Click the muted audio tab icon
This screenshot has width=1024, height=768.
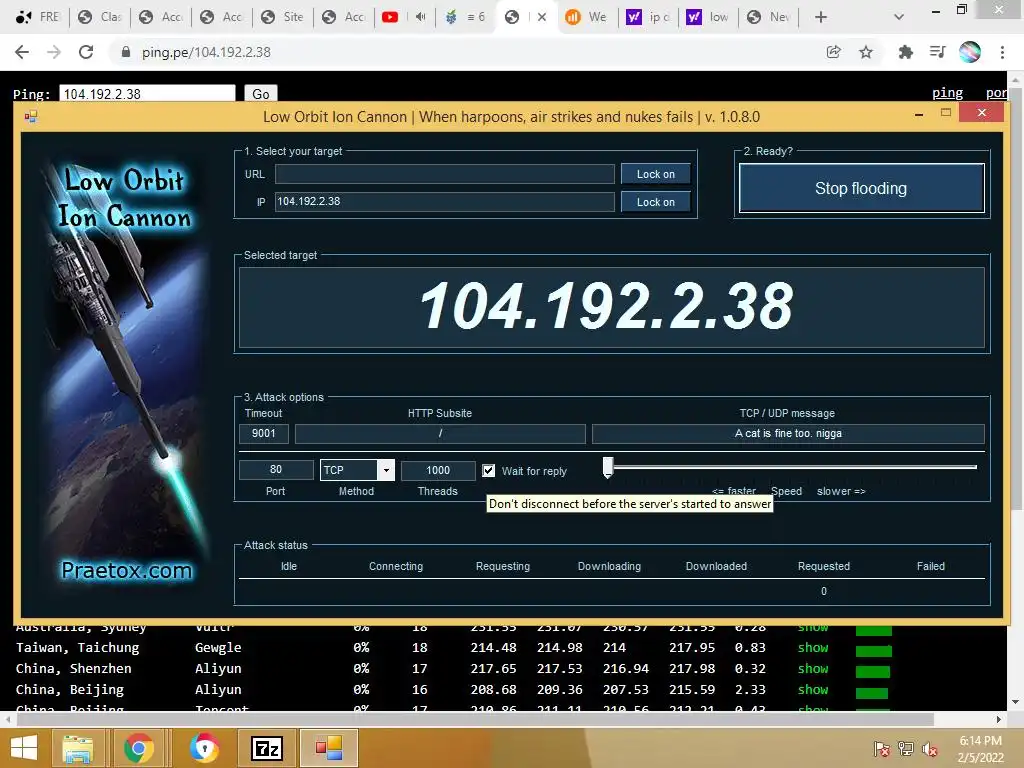(421, 17)
